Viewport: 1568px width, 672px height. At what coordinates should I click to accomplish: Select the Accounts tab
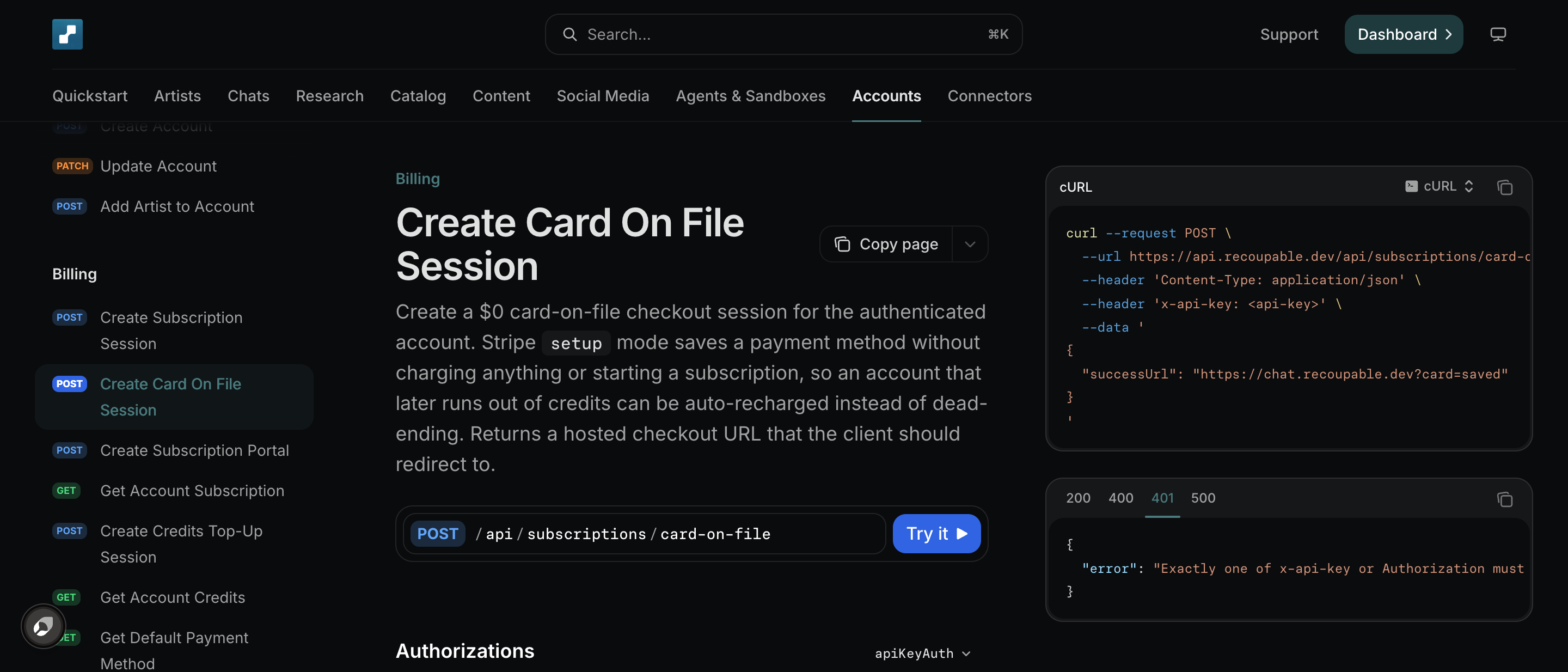click(x=886, y=95)
